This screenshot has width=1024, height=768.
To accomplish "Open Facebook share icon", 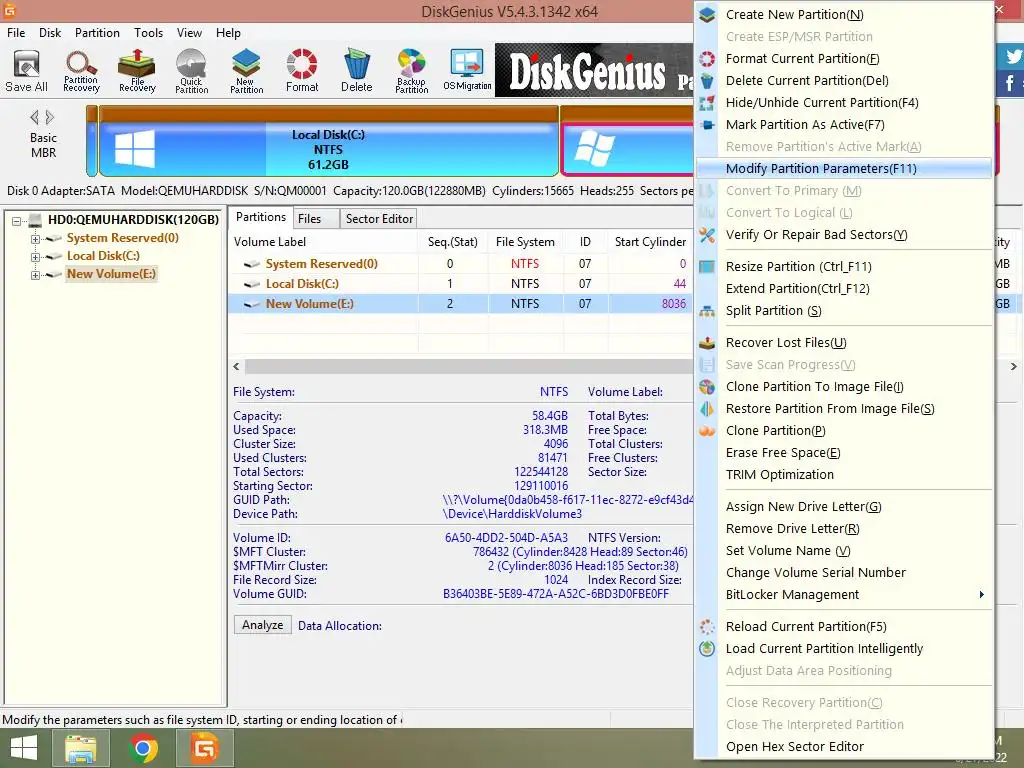I will pyautogui.click(x=1012, y=83).
